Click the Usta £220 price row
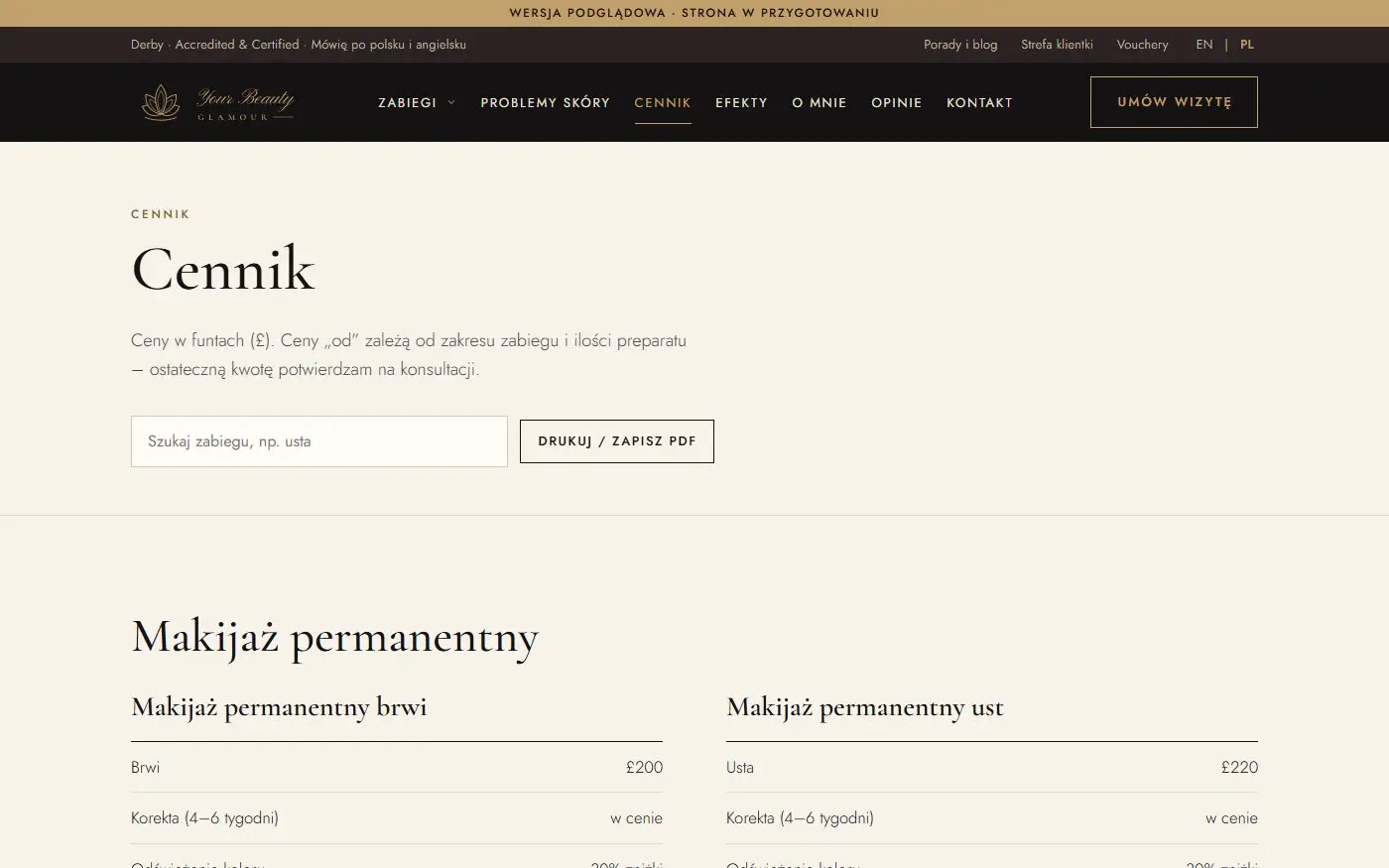The image size is (1389, 868). (992, 768)
